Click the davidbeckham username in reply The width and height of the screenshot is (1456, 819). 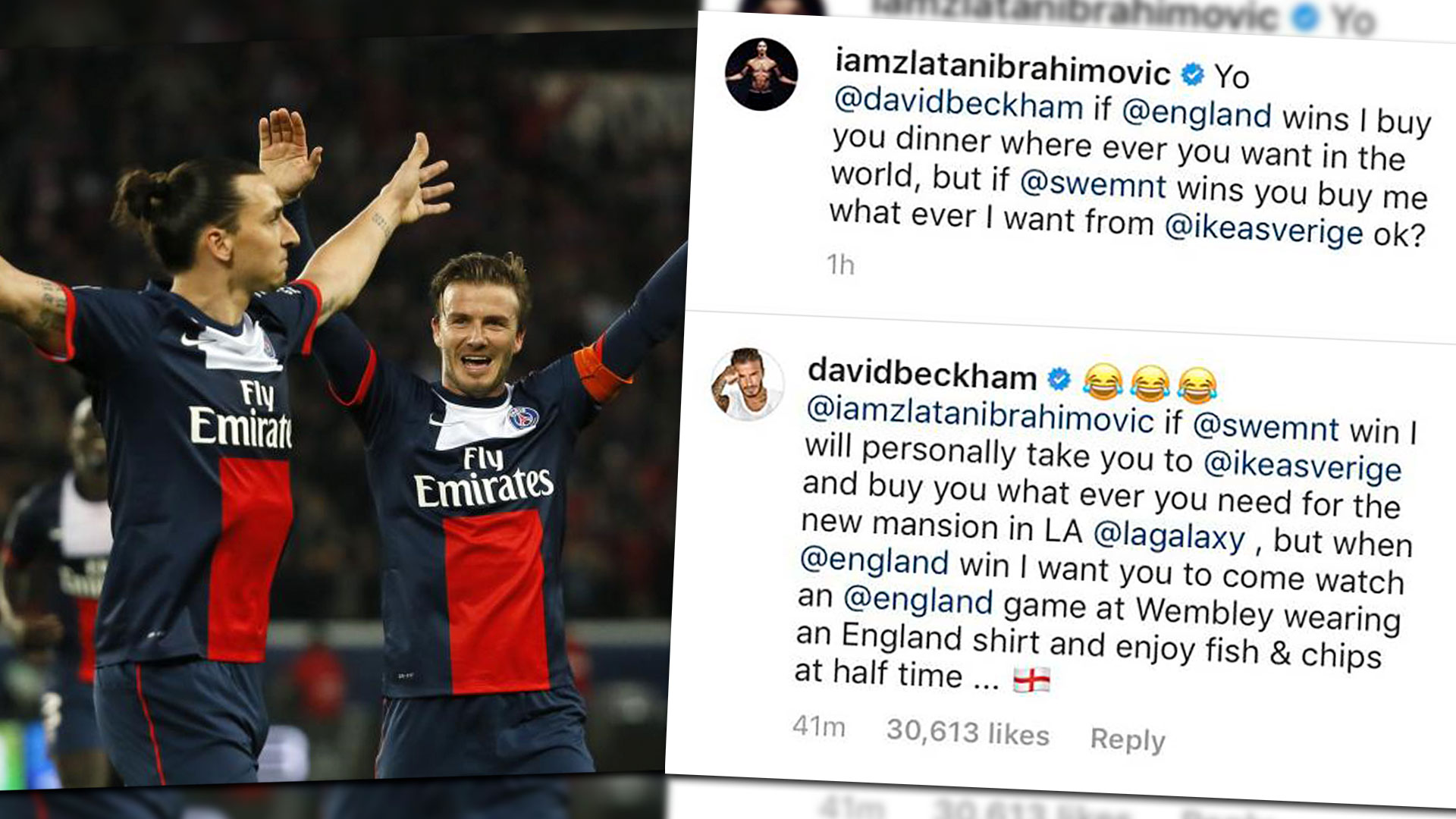coord(922,374)
